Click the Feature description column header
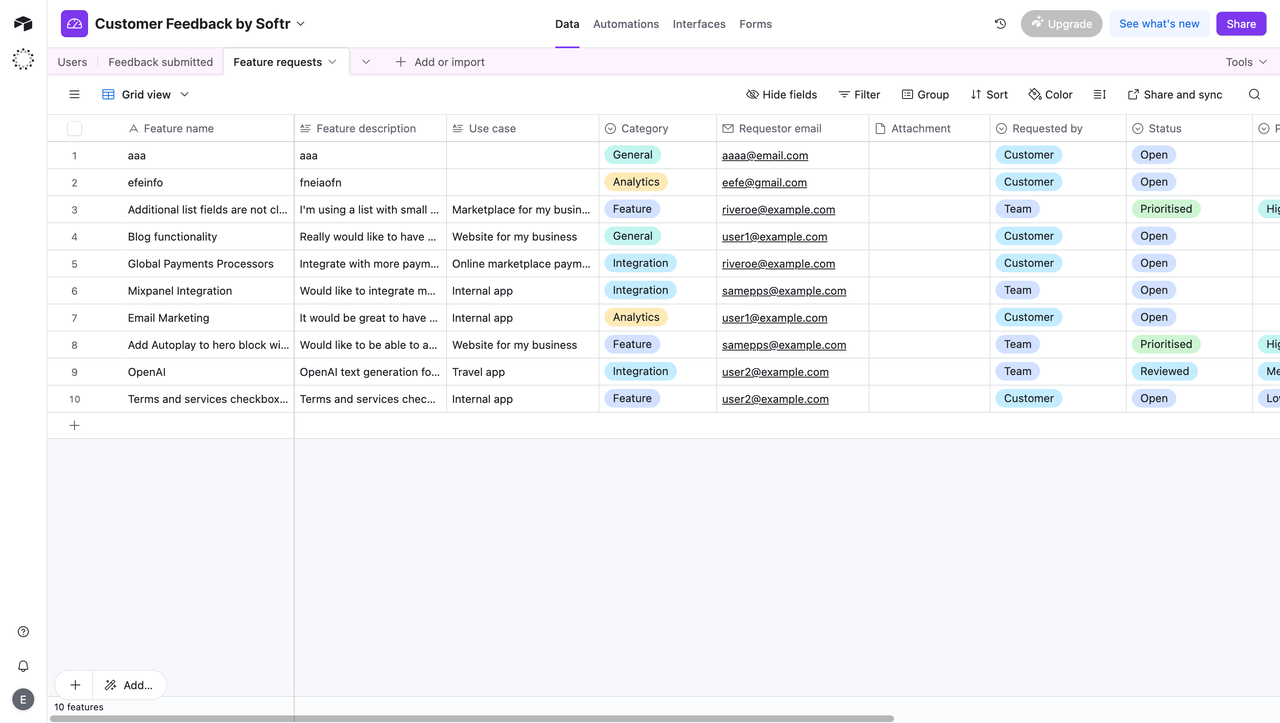 click(370, 129)
